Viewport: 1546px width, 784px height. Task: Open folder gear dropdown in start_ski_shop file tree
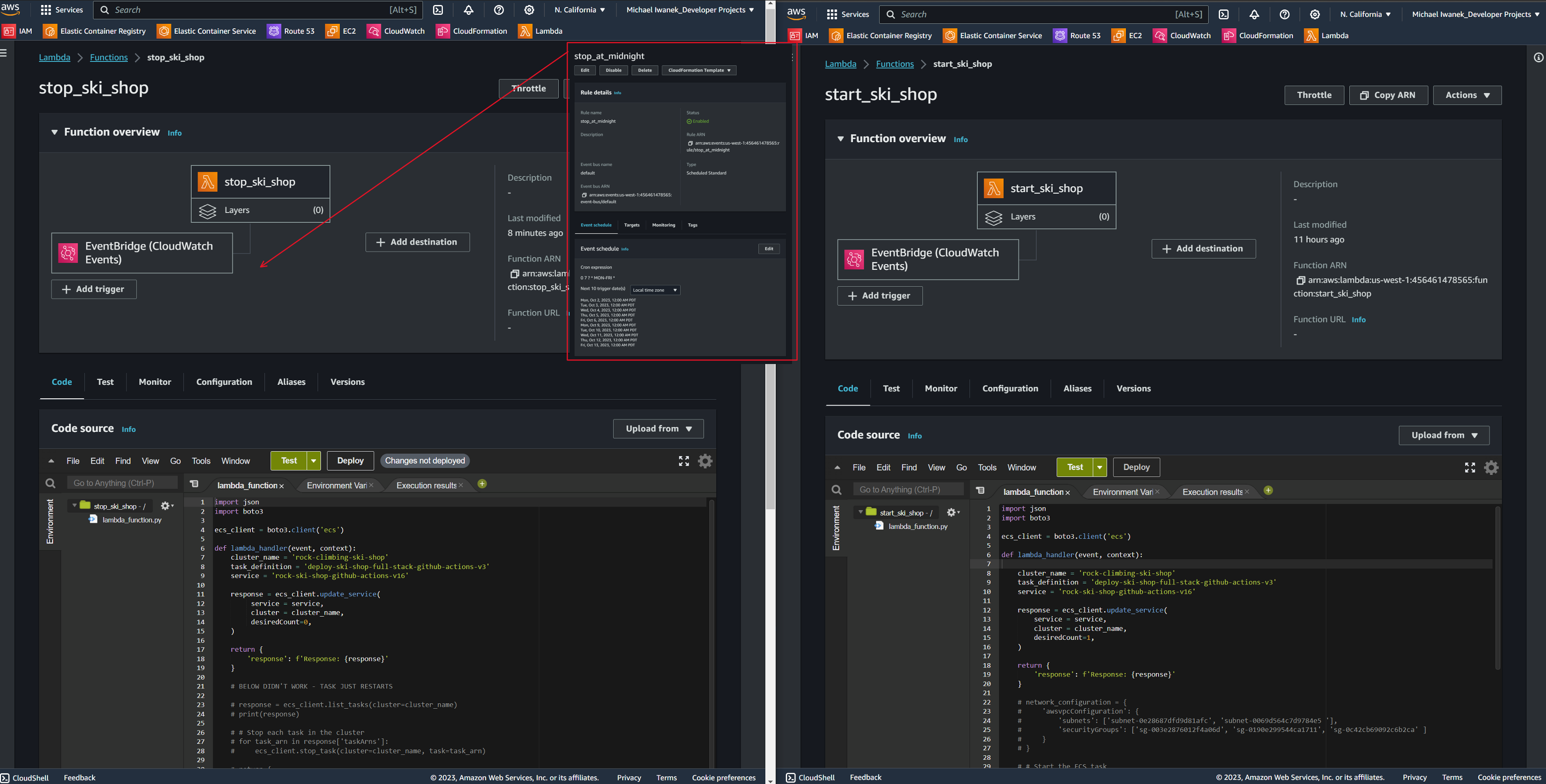[x=953, y=512]
